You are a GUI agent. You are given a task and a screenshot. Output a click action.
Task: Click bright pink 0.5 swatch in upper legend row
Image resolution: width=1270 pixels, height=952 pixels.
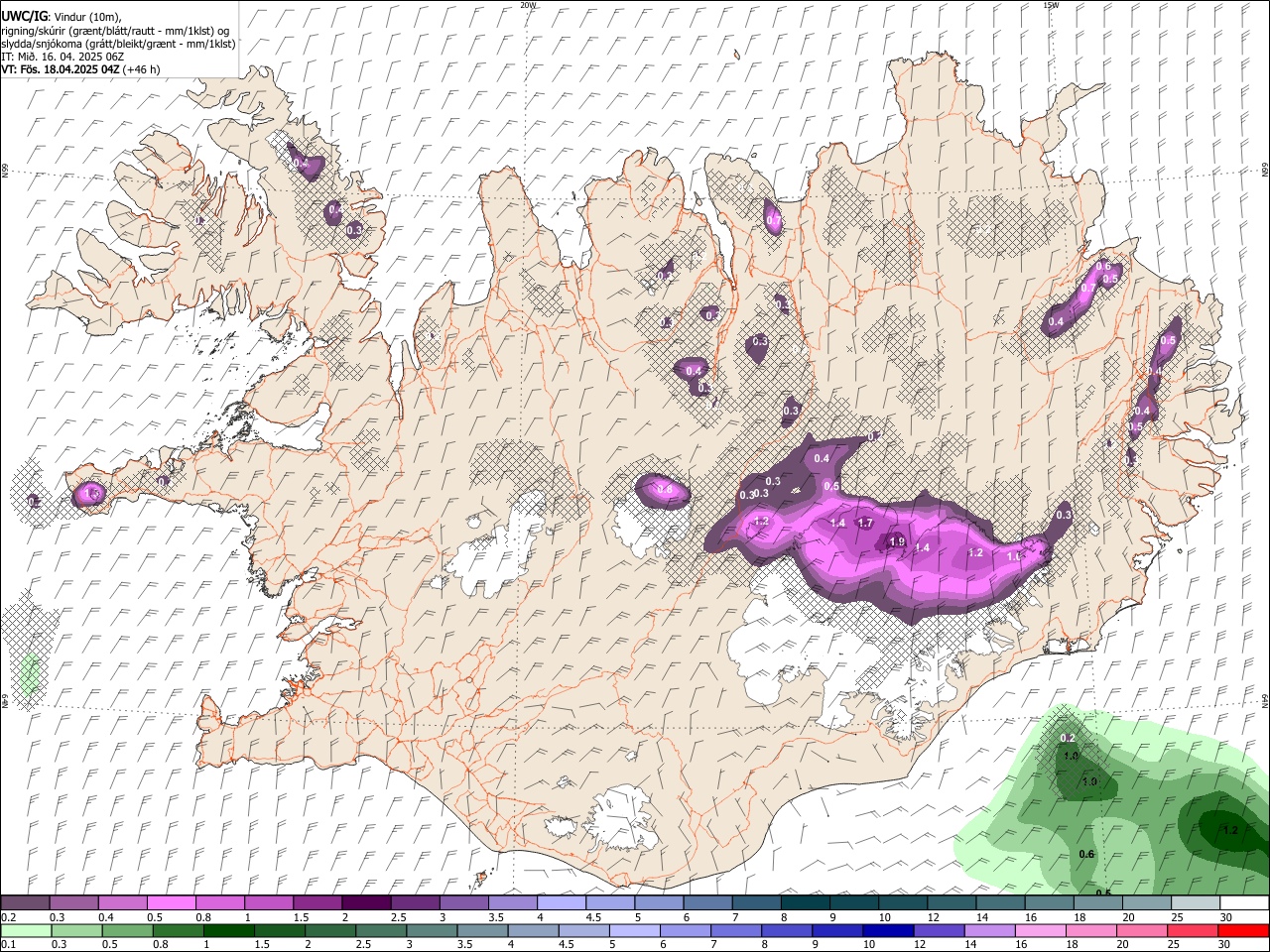[x=171, y=903]
